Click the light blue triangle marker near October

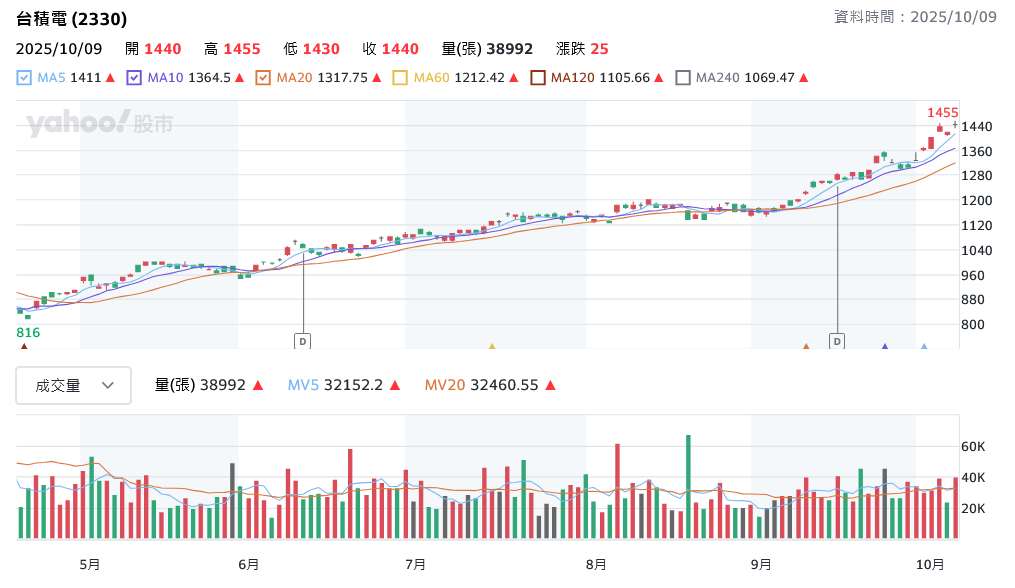tap(924, 347)
